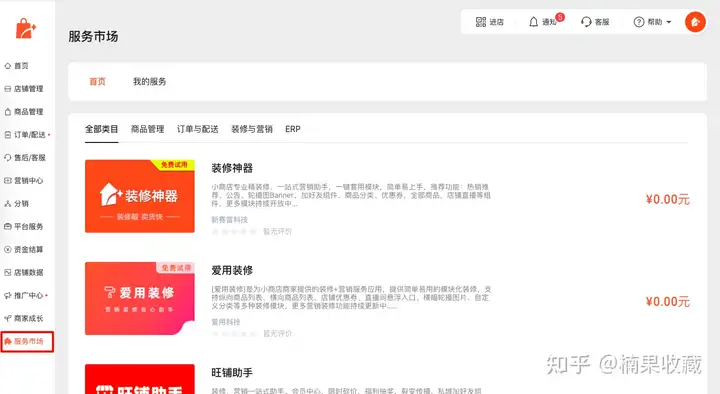
Task: Open the 装修神器 service title
Action: point(232,168)
